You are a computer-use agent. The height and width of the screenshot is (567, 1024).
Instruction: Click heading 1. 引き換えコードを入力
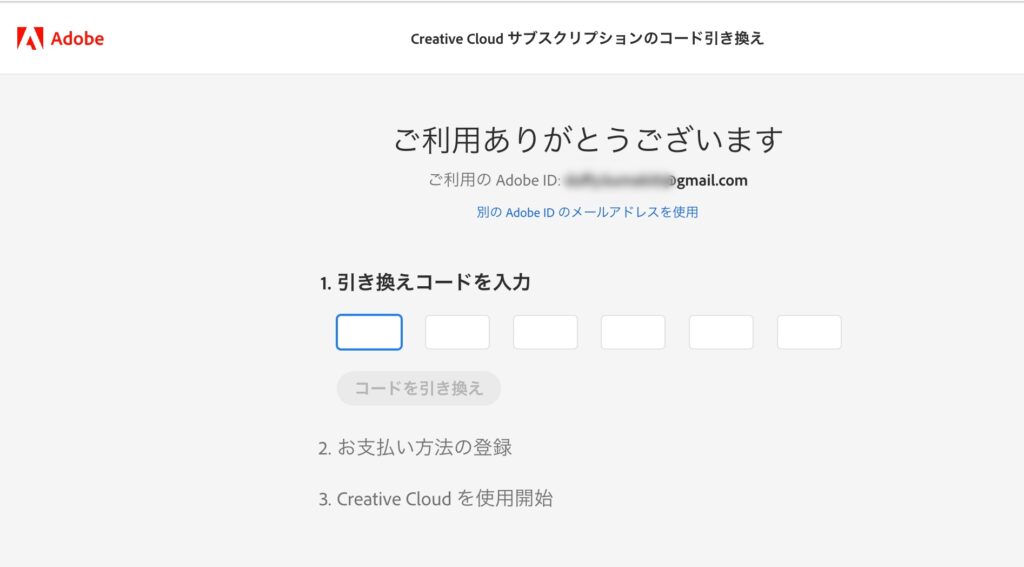click(x=425, y=282)
